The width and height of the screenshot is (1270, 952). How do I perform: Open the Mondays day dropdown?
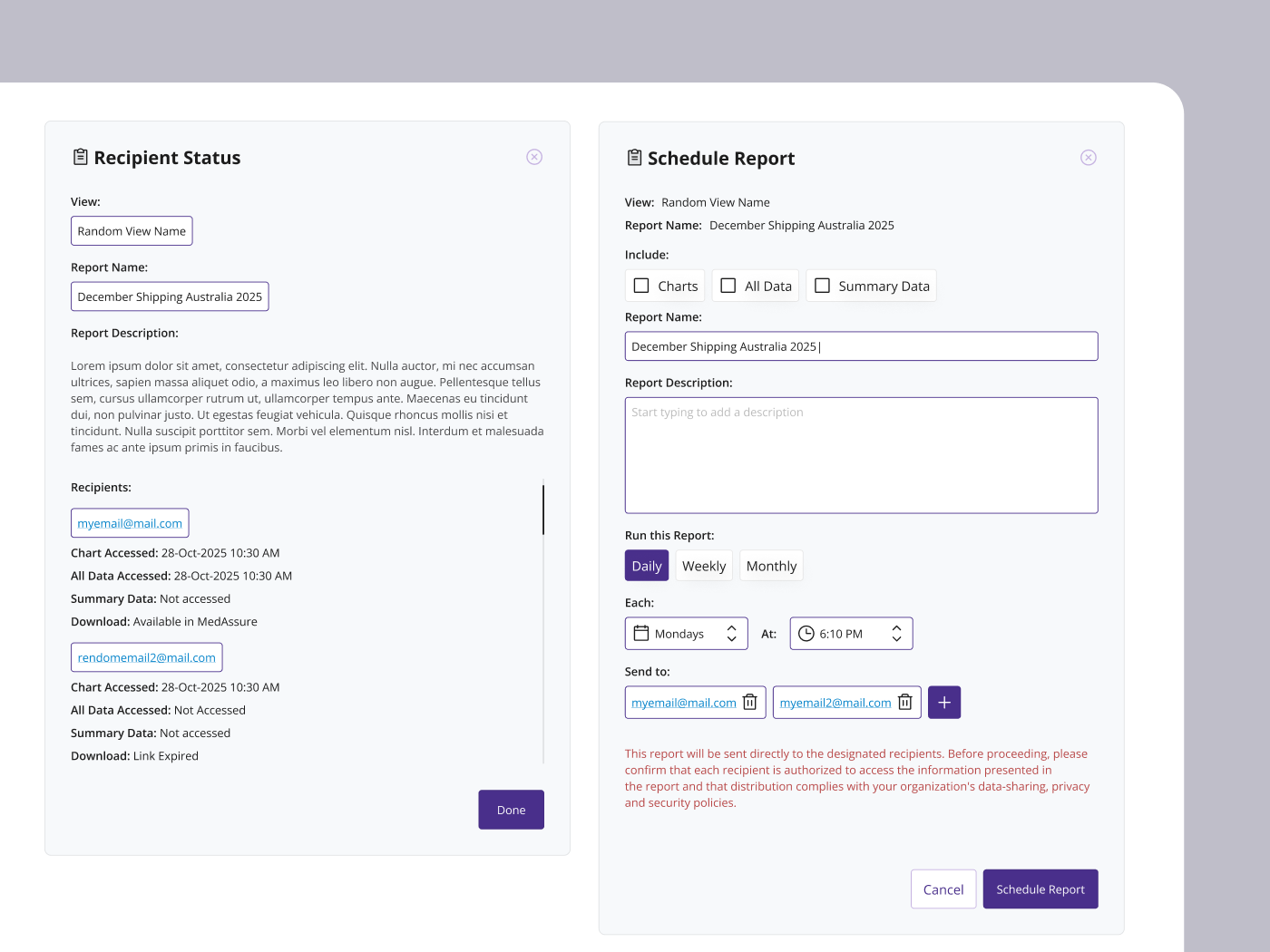pos(687,634)
